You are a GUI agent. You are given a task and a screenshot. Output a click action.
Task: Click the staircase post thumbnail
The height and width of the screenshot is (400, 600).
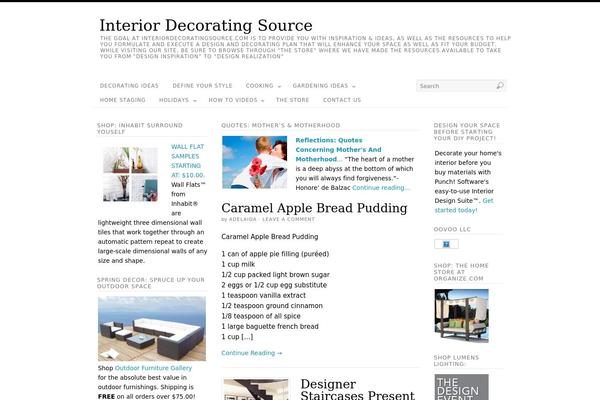[x=256, y=389]
